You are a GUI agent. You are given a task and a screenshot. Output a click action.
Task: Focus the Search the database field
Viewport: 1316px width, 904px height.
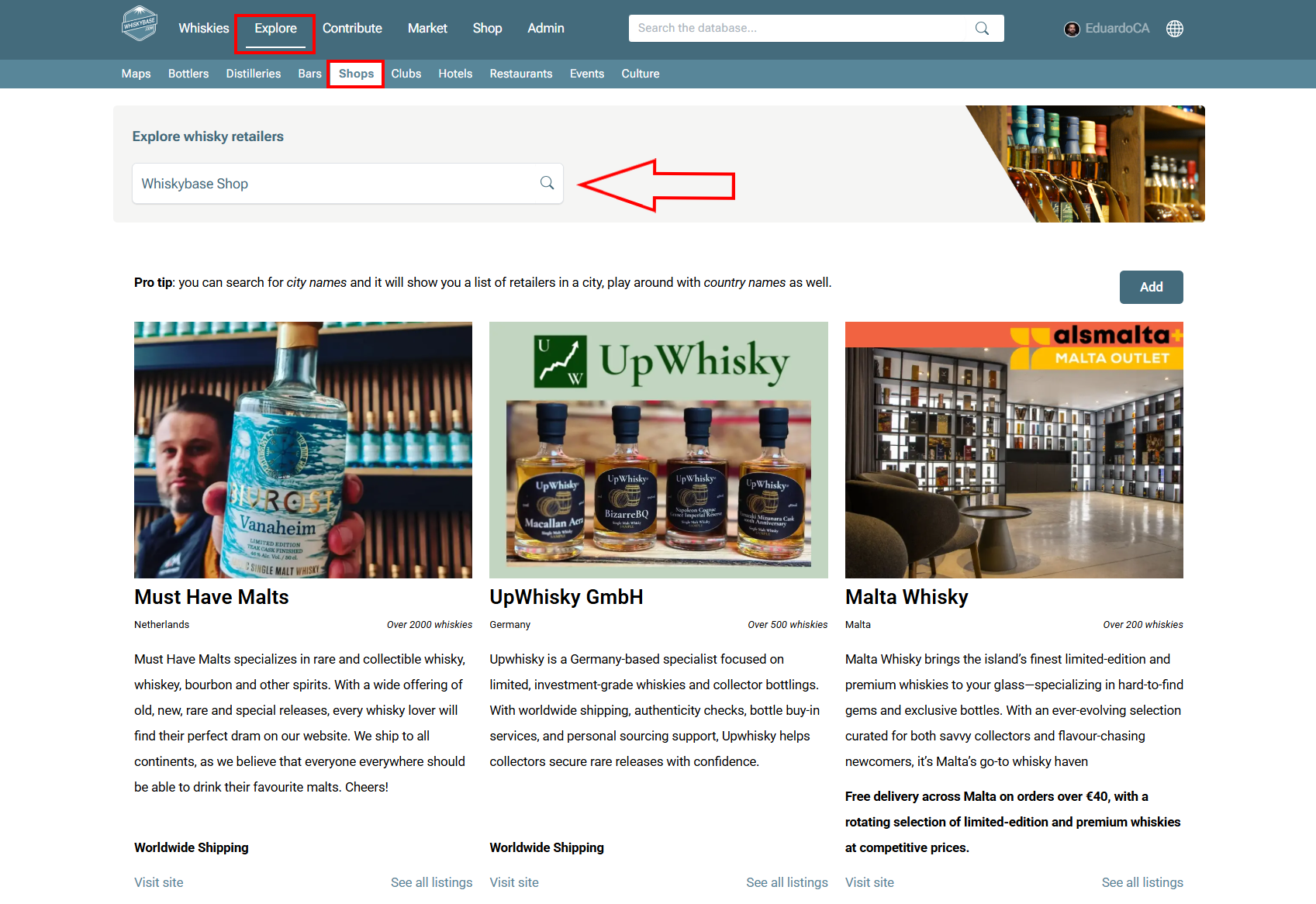(x=799, y=28)
